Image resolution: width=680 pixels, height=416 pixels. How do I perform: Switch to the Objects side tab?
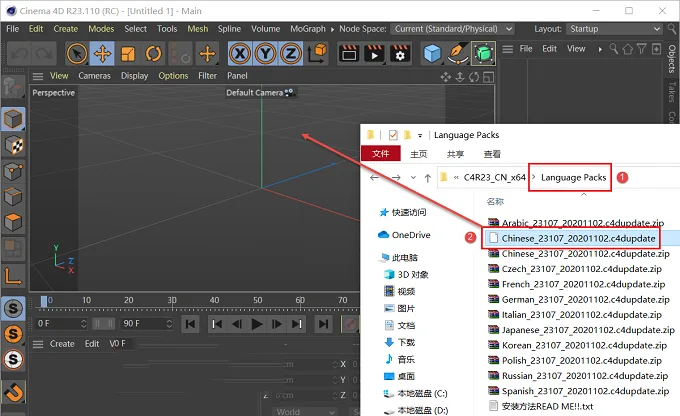click(x=672, y=58)
